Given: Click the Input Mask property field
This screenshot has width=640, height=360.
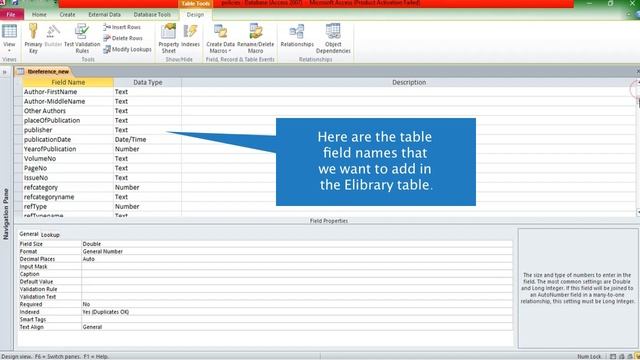Looking at the screenshot, I should point(297,267).
